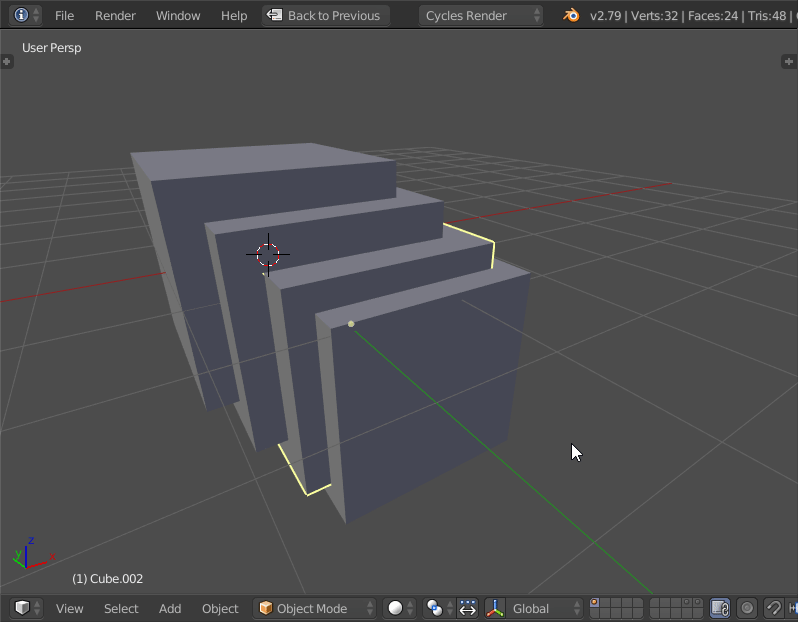
Task: Click the Blender logo icon
Action: click(x=571, y=15)
